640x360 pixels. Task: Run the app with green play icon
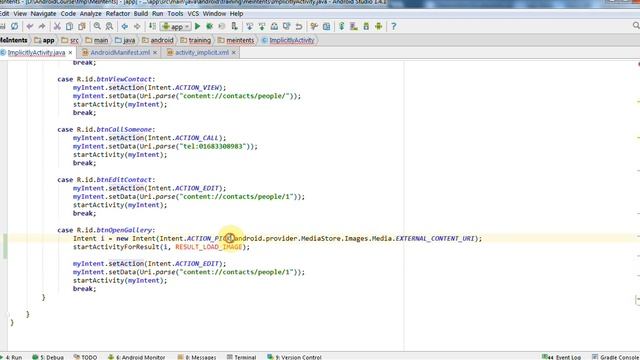198,27
